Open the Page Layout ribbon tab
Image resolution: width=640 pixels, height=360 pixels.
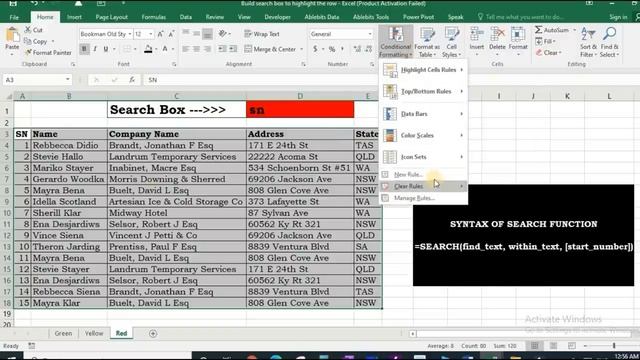pyautogui.click(x=111, y=17)
